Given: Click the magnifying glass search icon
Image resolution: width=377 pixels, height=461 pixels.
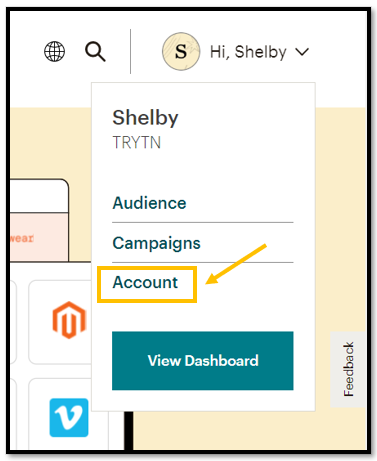Looking at the screenshot, I should point(95,52).
